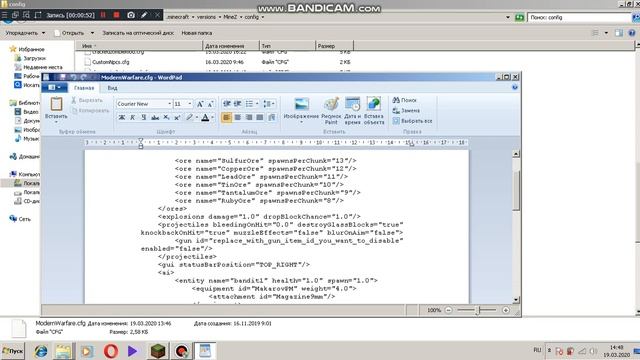Center the paragraph text
Screen dimensions: 640x360
coord(238,118)
